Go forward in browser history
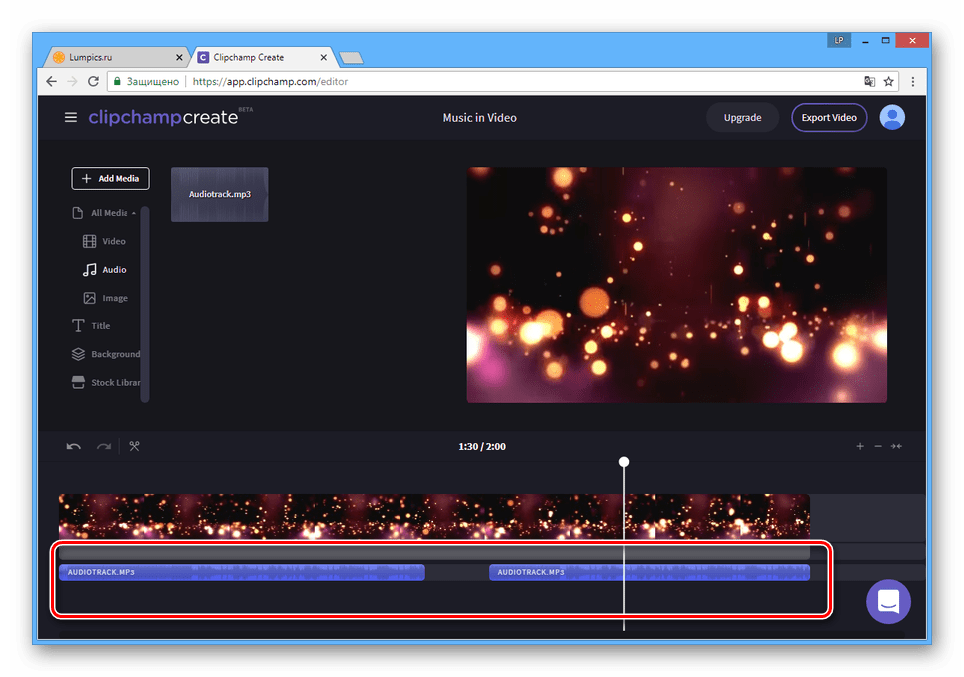Image resolution: width=964 pixels, height=677 pixels. coord(73,81)
